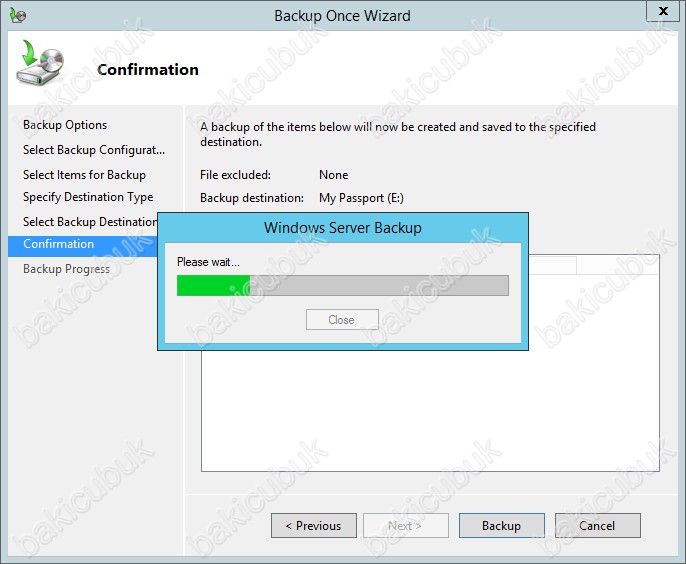Start the backup with the Backup button
The image size is (686, 564).
tap(502, 525)
